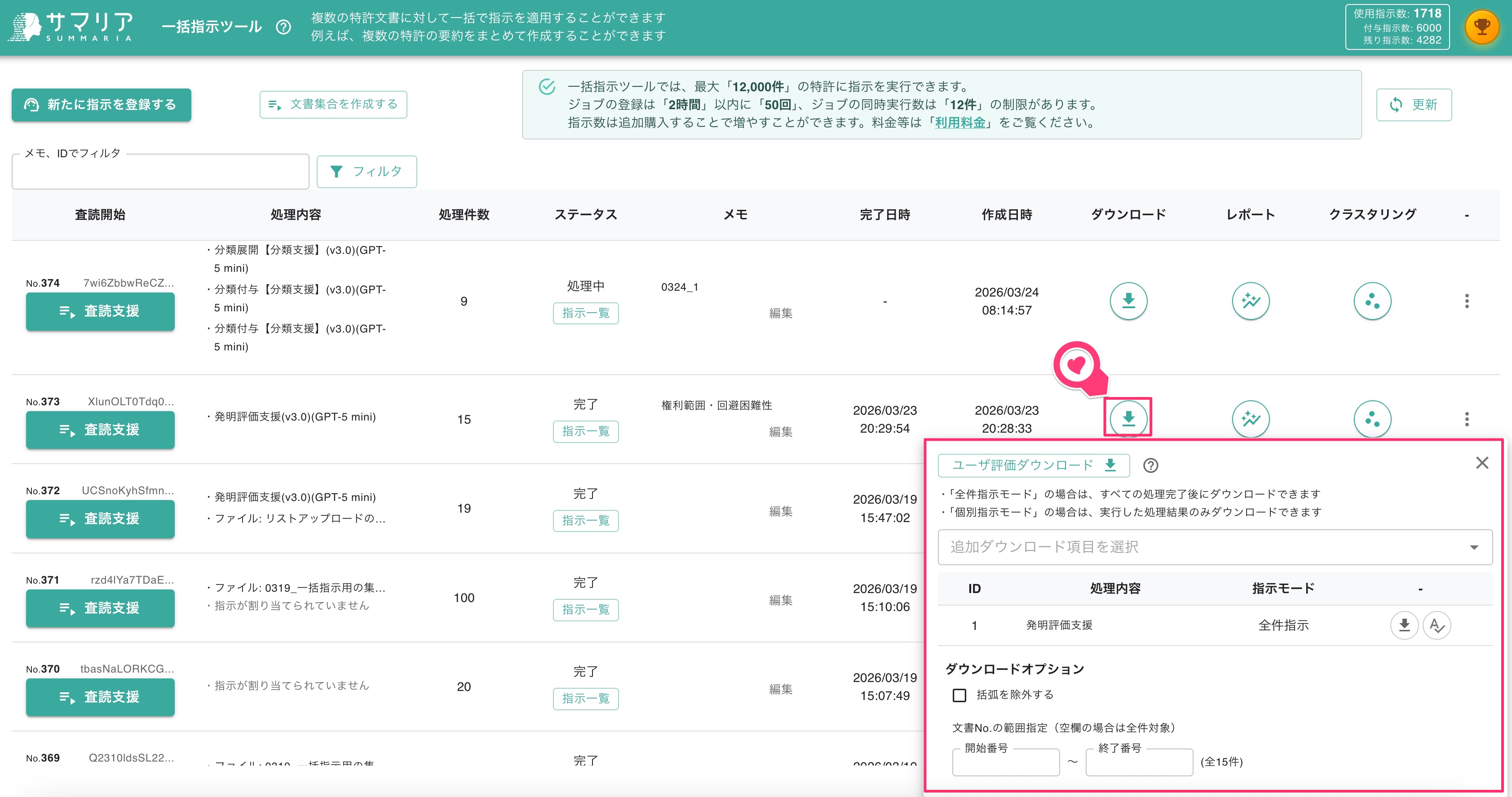Click the フィルタ button
1512x797 pixels.
pyautogui.click(x=366, y=171)
